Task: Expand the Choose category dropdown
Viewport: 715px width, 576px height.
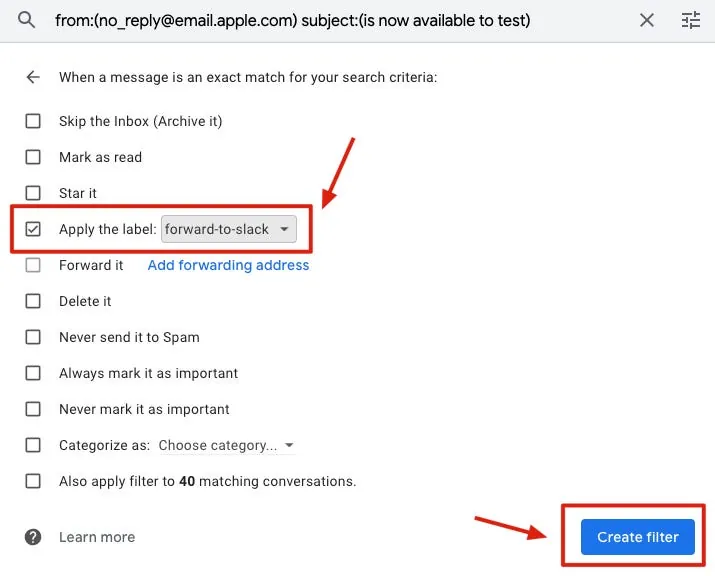Action: click(x=226, y=445)
